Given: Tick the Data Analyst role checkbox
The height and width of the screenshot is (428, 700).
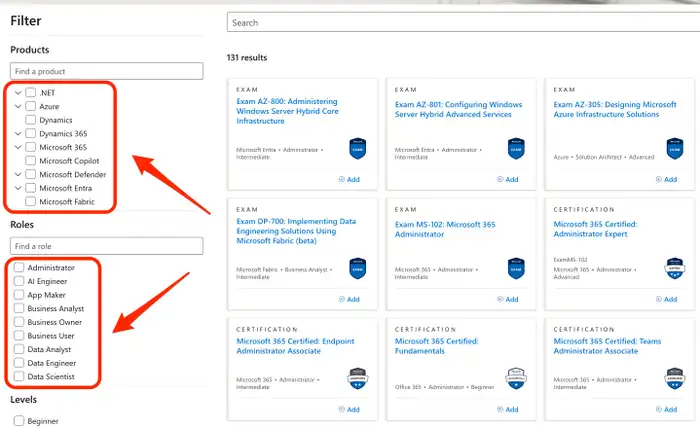Looking at the screenshot, I should click(19, 349).
